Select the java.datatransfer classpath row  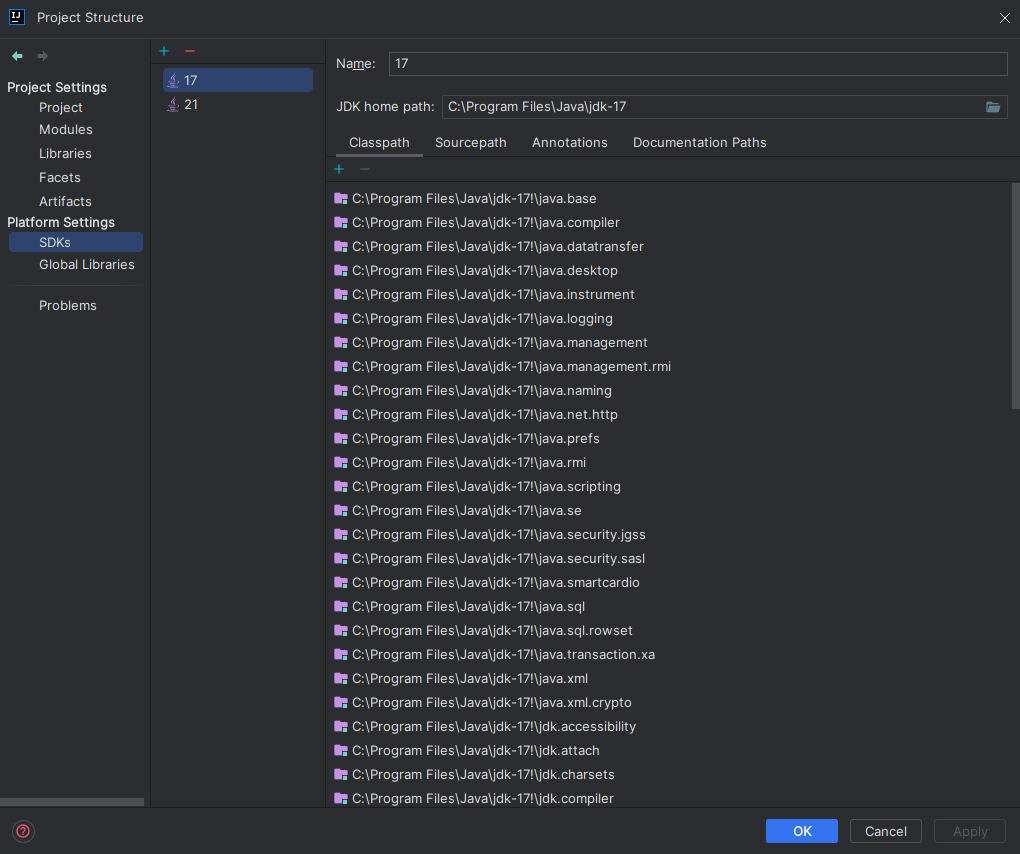coord(669,247)
